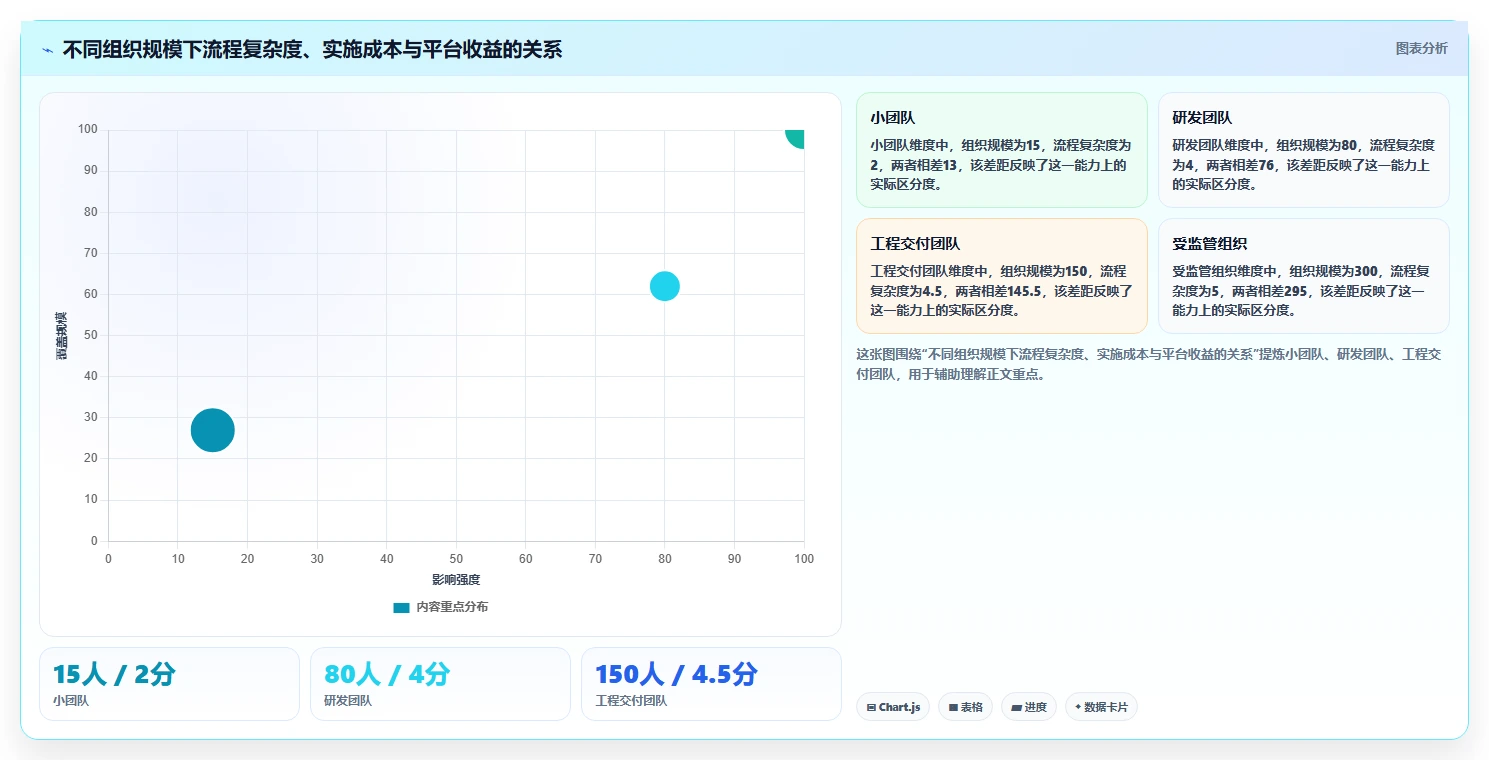The height and width of the screenshot is (760, 1489).
Task: Select the dark teal bubble near x=15
Action: click(213, 430)
